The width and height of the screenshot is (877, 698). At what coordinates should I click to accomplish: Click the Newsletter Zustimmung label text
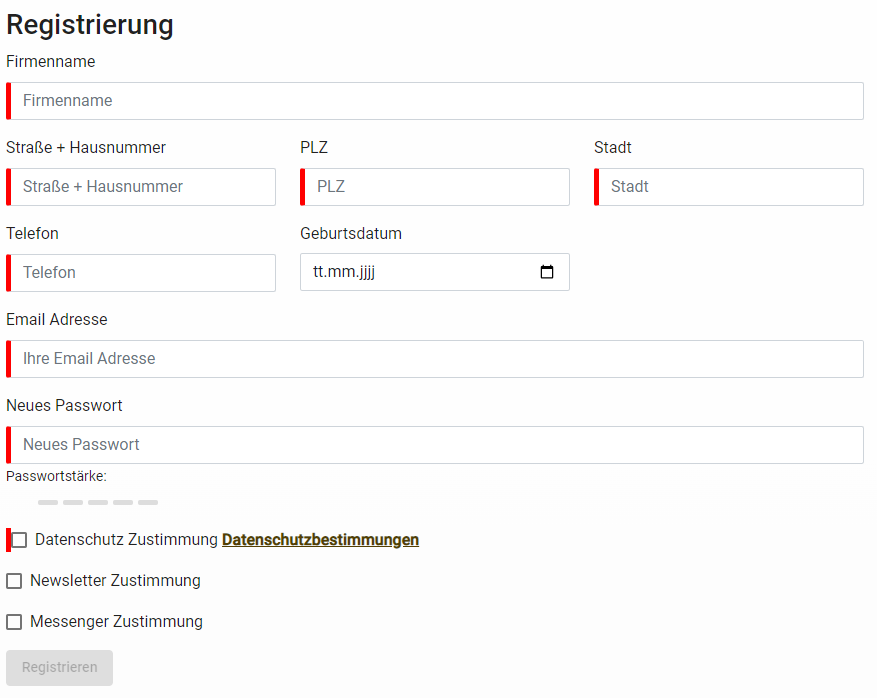point(115,581)
